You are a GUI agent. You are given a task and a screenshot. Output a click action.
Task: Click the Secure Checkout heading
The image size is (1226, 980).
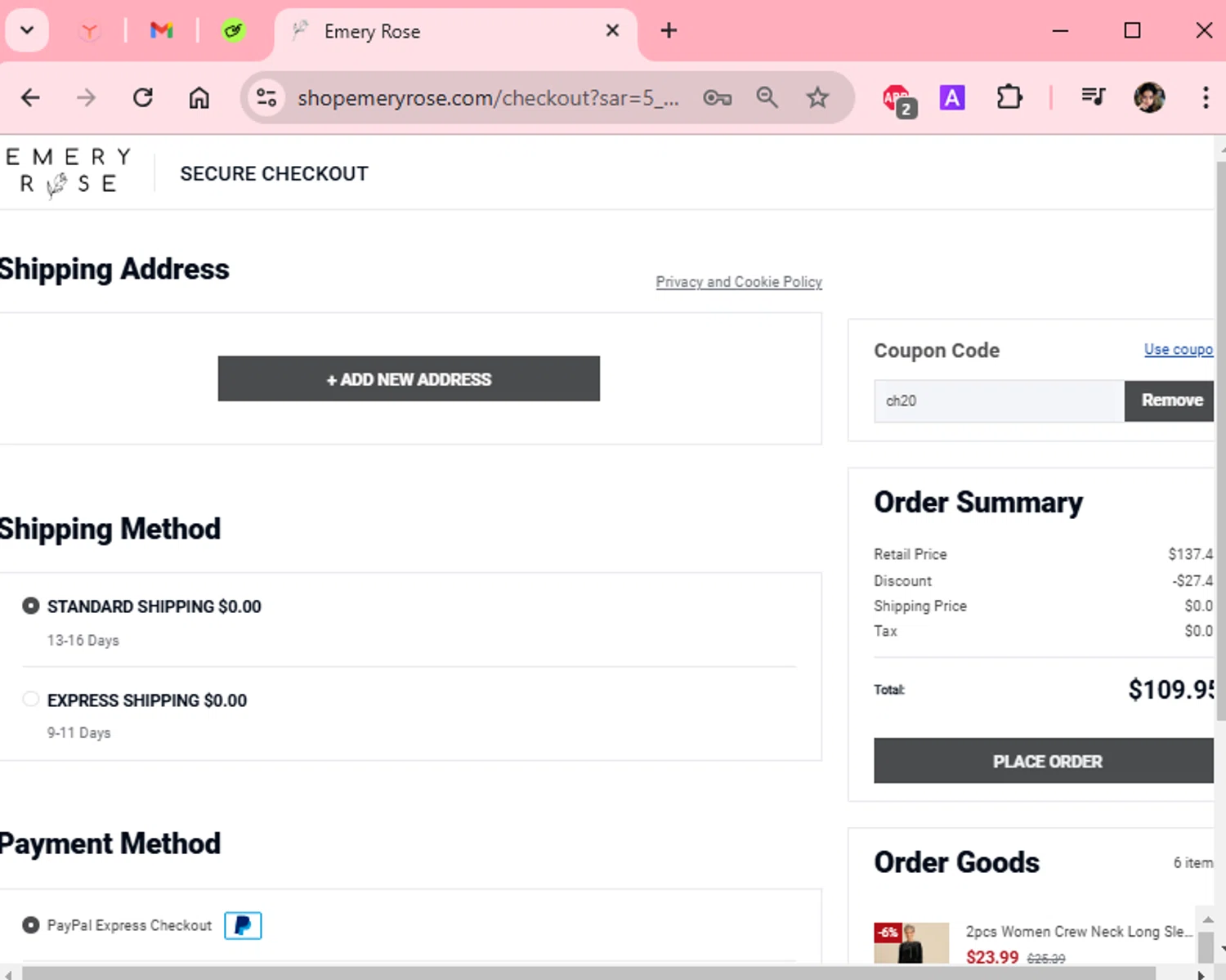[274, 173]
